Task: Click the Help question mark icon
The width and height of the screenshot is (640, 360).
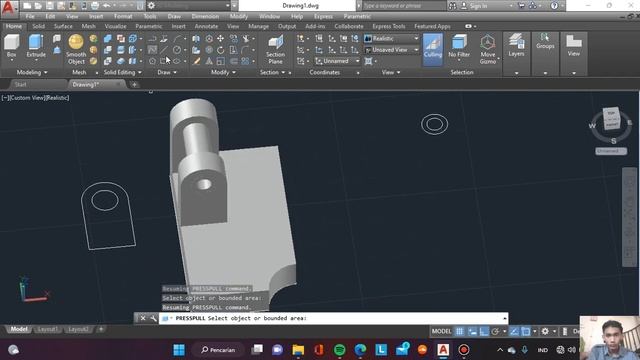Action: [554, 6]
